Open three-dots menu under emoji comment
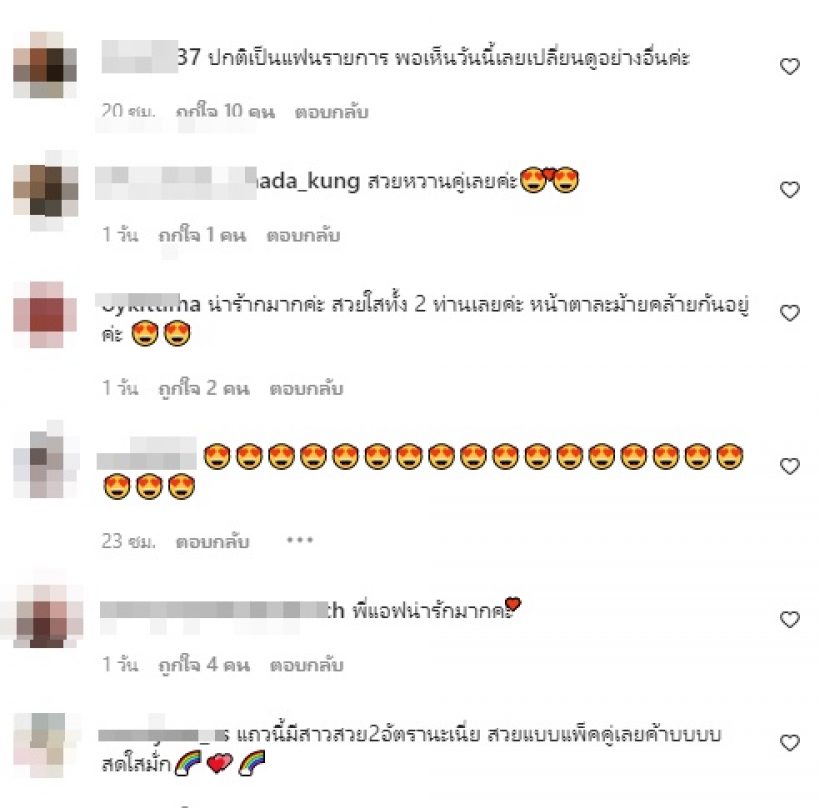Image resolution: width=820 pixels, height=808 pixels. click(x=300, y=540)
